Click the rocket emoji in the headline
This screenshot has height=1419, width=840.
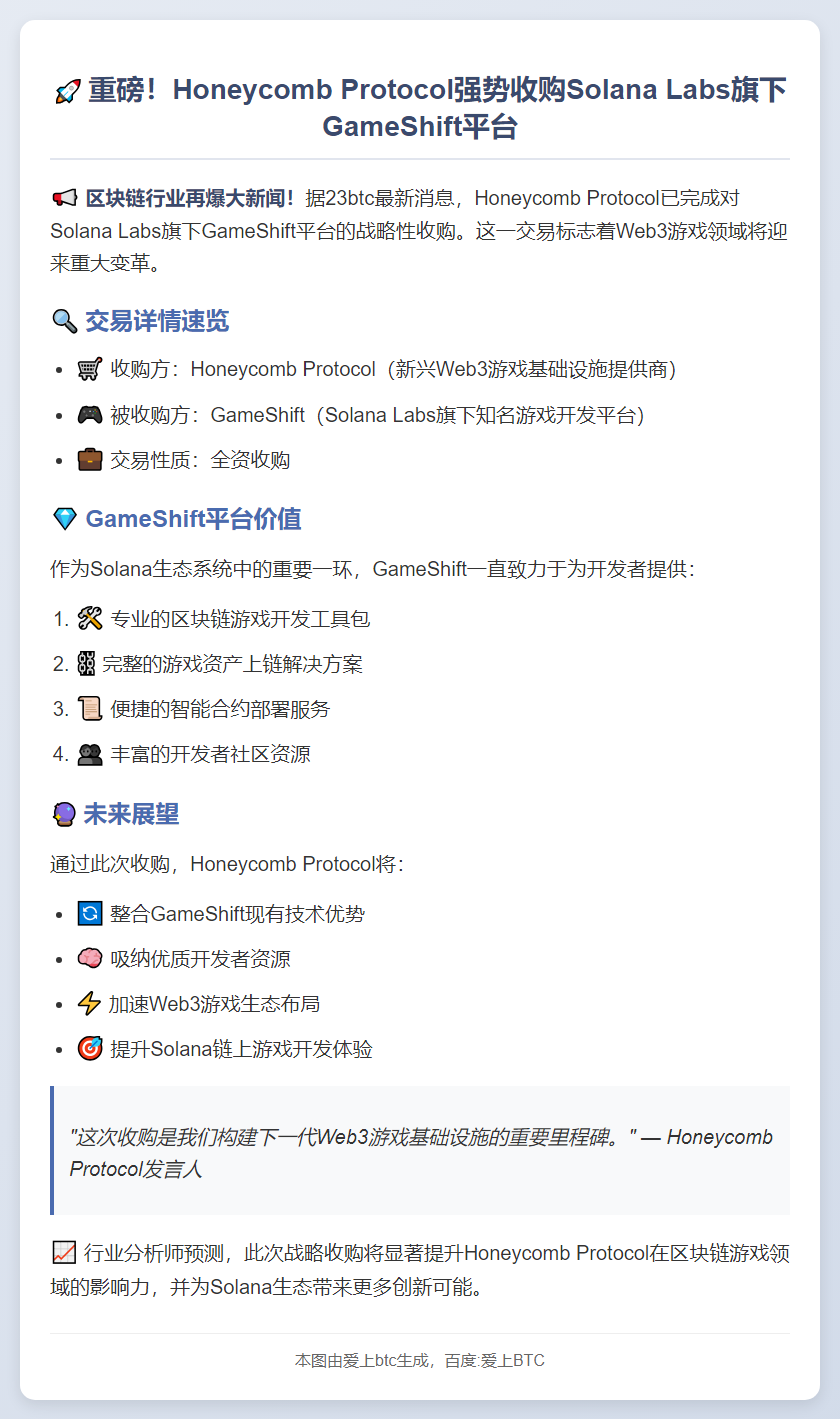pyautogui.click(x=66, y=91)
